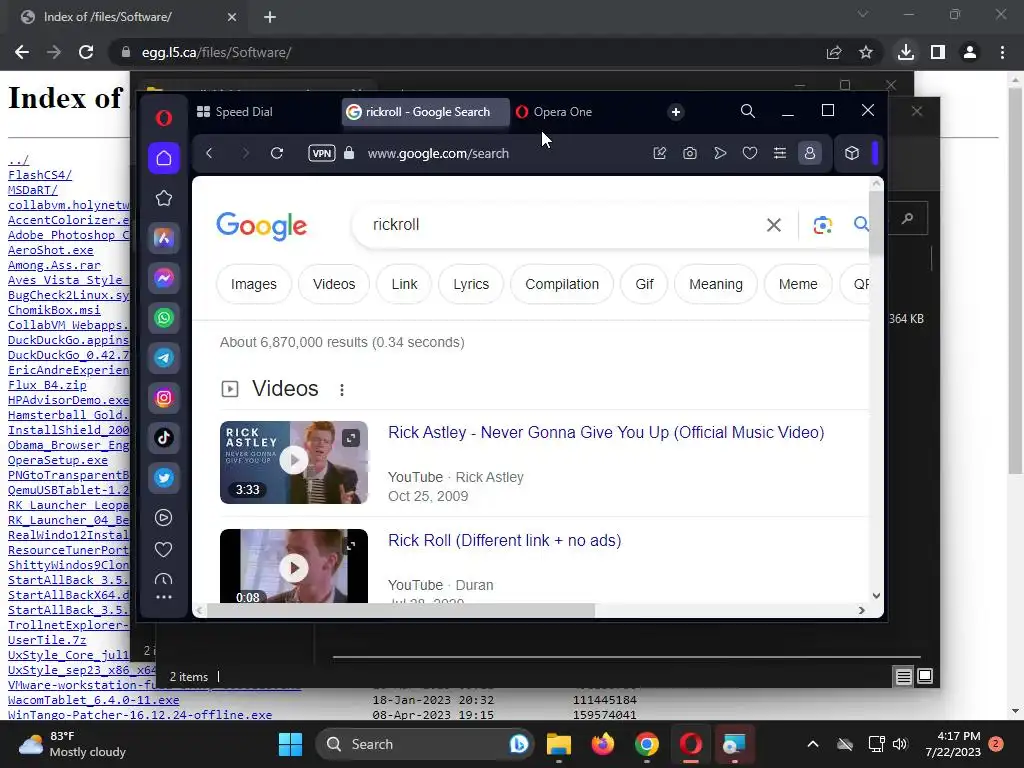The width and height of the screenshot is (1024, 768).
Task: Click the taskbar Search box
Action: (x=424, y=744)
